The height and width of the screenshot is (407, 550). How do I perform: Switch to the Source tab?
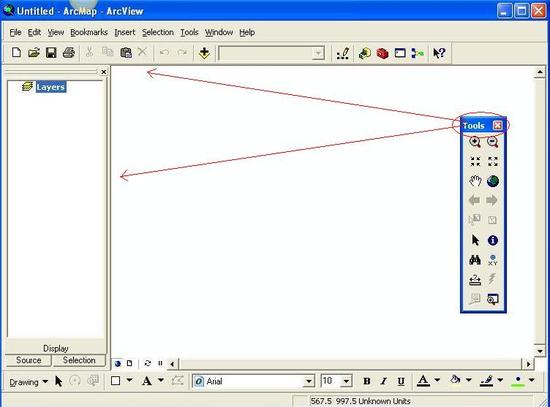(x=28, y=360)
